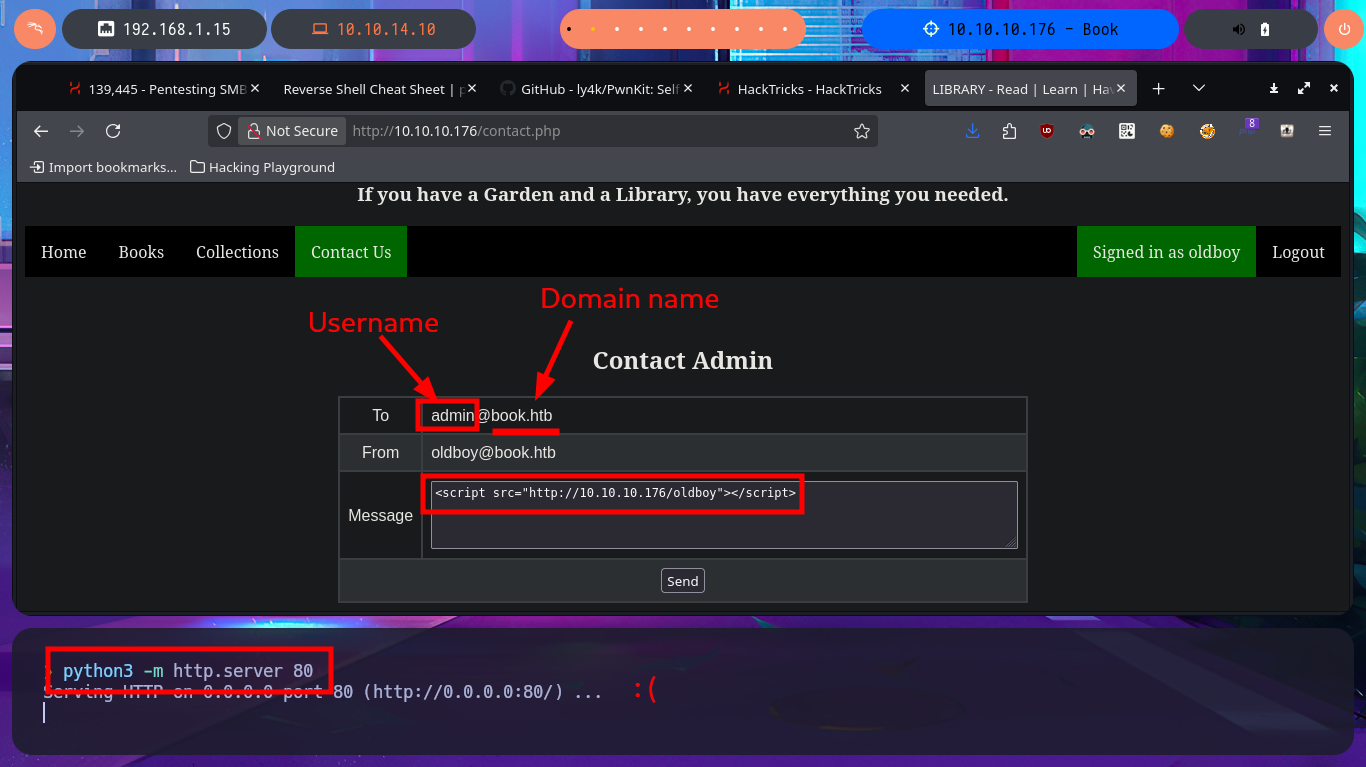This screenshot has width=1366, height=767.
Task: Open the Books nav item
Action: pyautogui.click(x=141, y=252)
